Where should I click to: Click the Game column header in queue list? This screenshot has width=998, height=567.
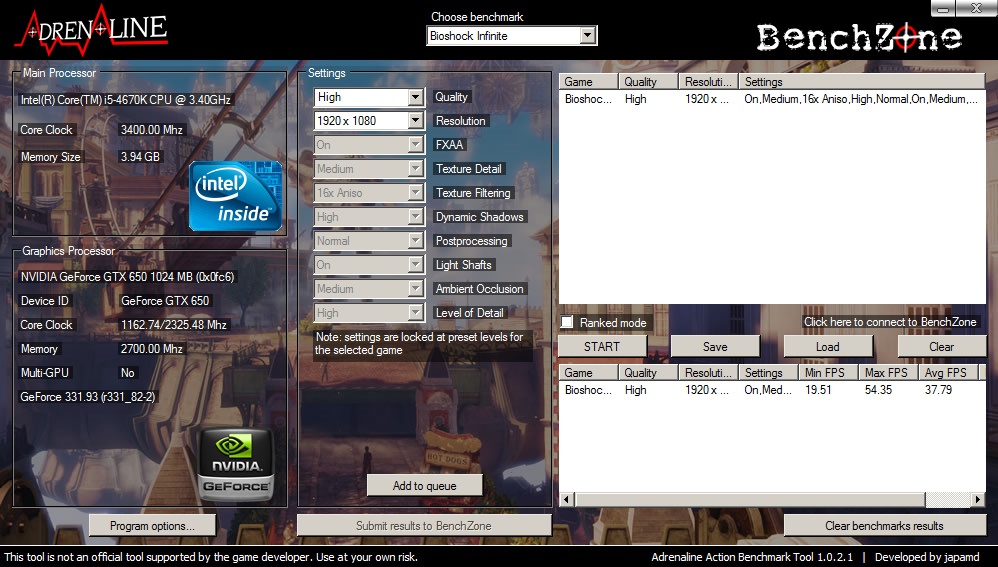pos(589,81)
